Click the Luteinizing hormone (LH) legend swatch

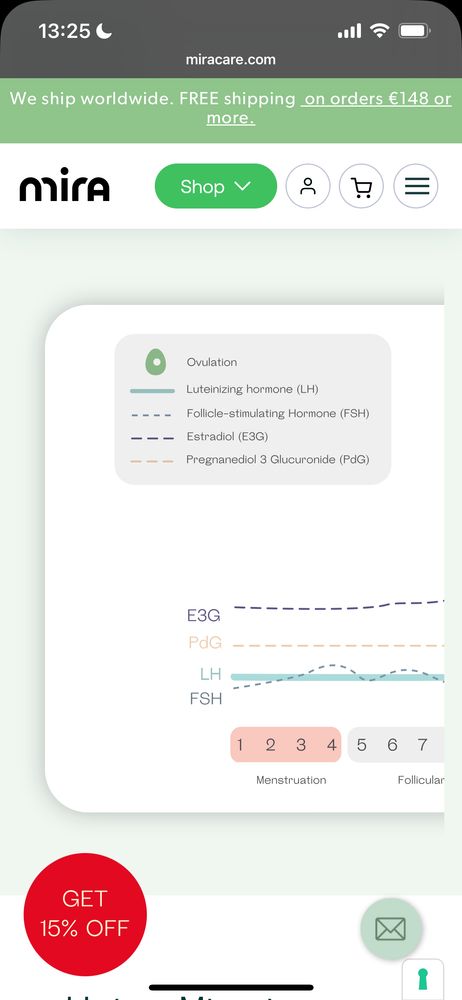click(152, 390)
